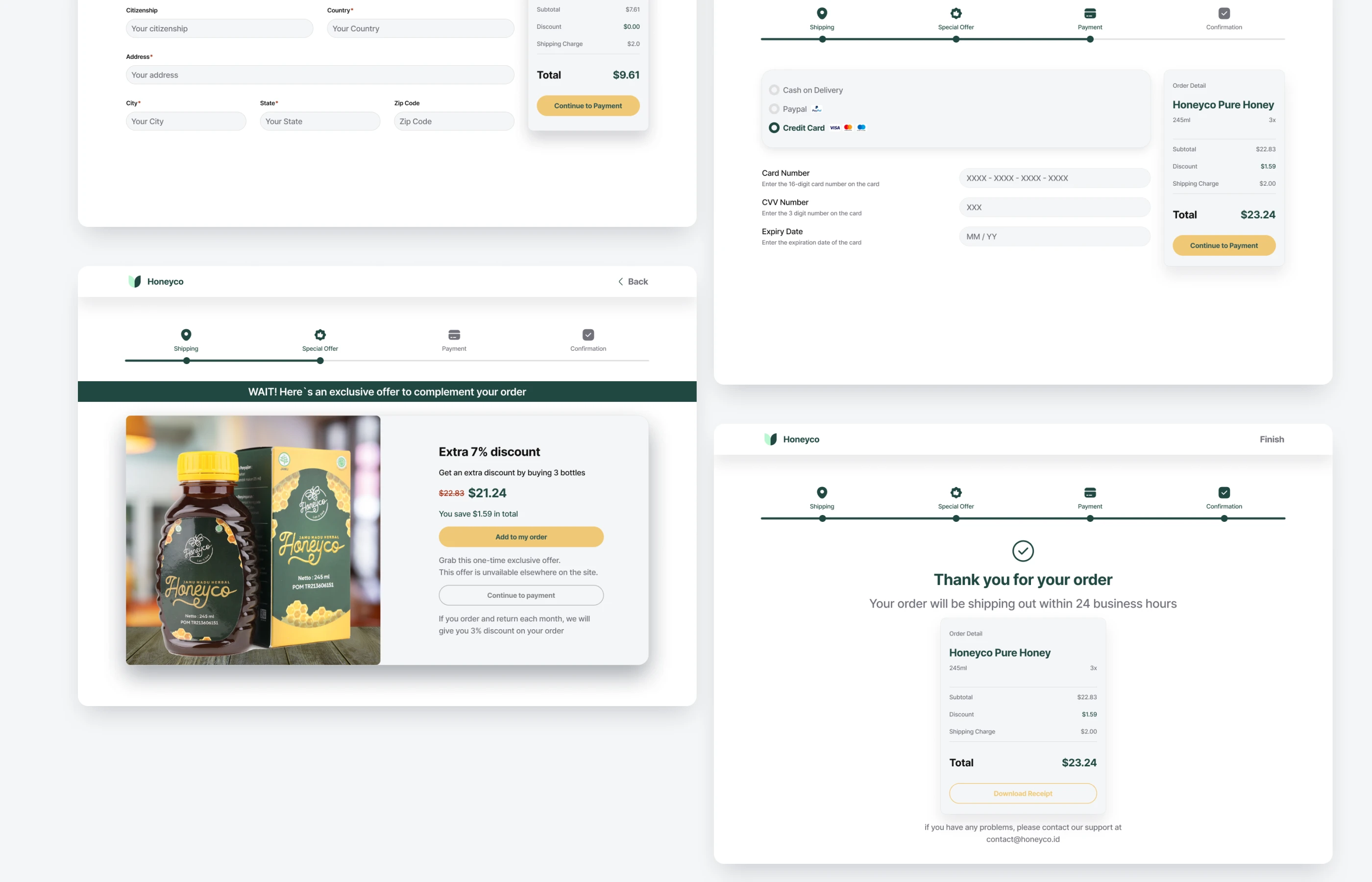Click the Card Number input field
This screenshot has width=1372, height=882.
tap(1054, 178)
